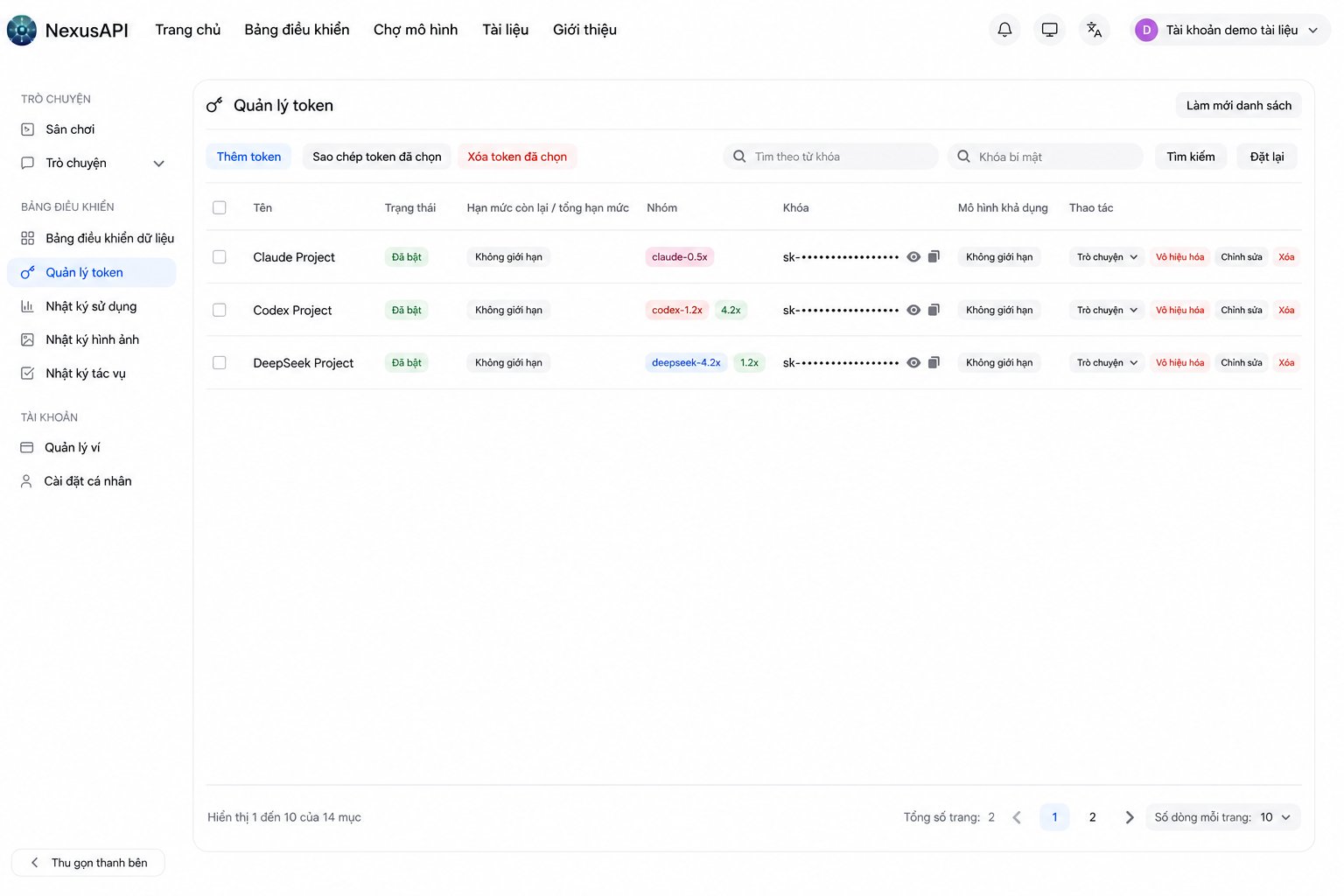Focus the Khóa bí mật field
The height and width of the screenshot is (896, 1344).
coord(1046,157)
